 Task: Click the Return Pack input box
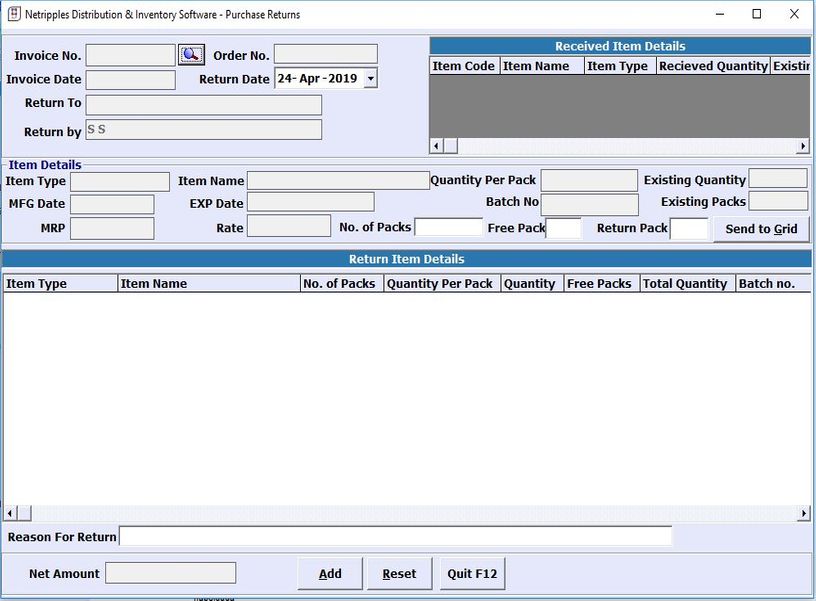tap(689, 229)
